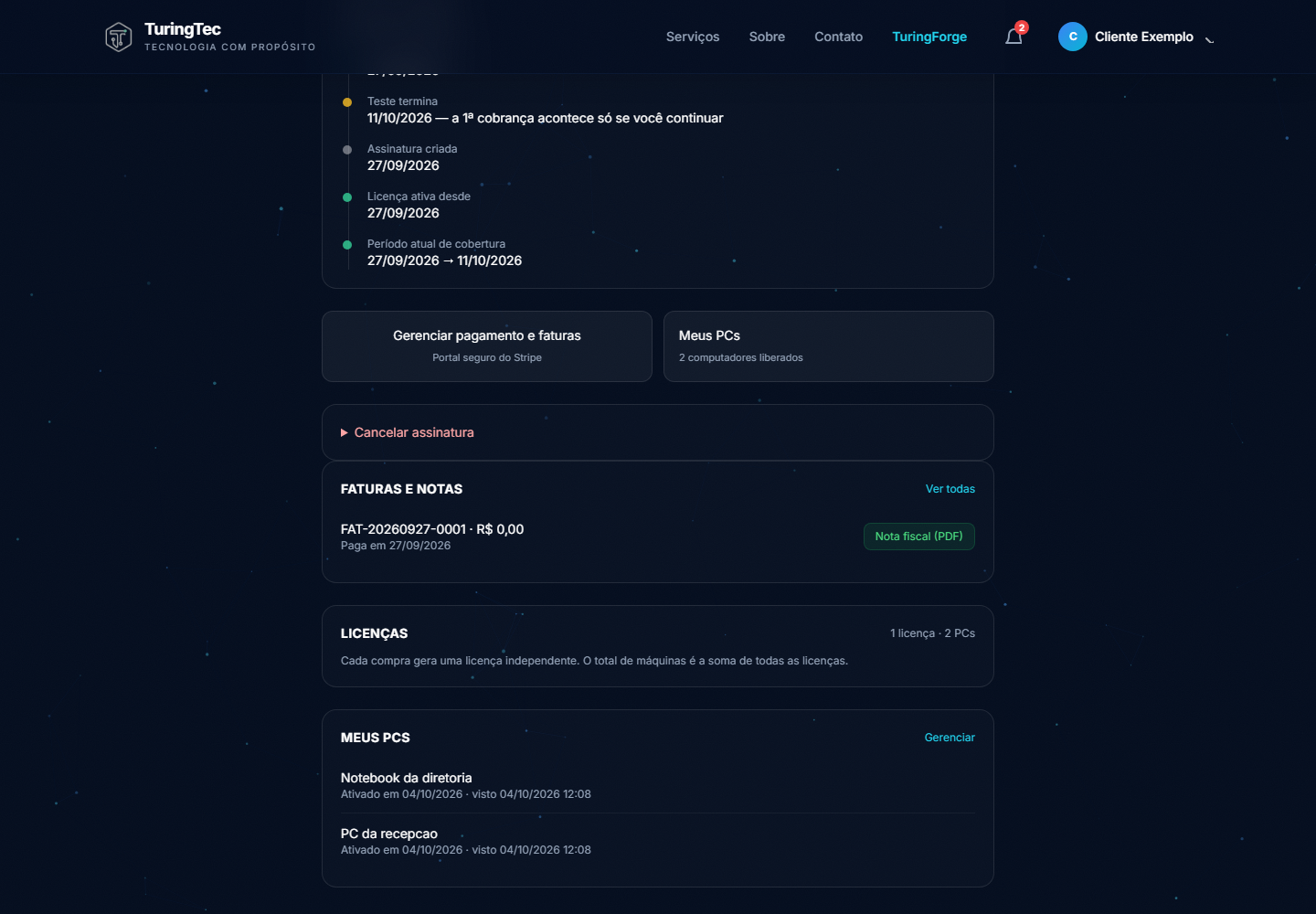
Task: Click the FATURAS E NOTAS heading
Action: 401,489
